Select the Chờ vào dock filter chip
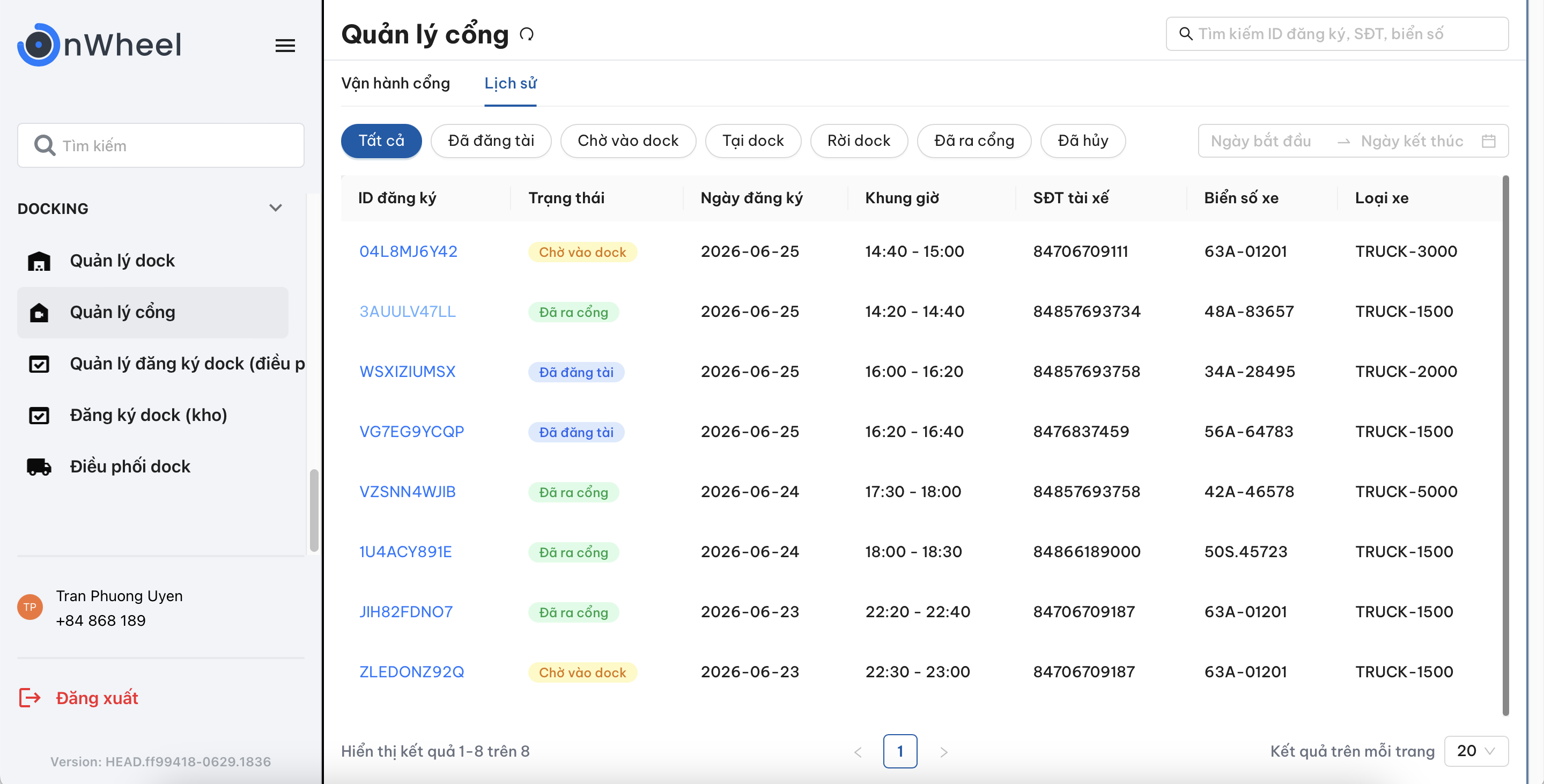 pos(627,141)
